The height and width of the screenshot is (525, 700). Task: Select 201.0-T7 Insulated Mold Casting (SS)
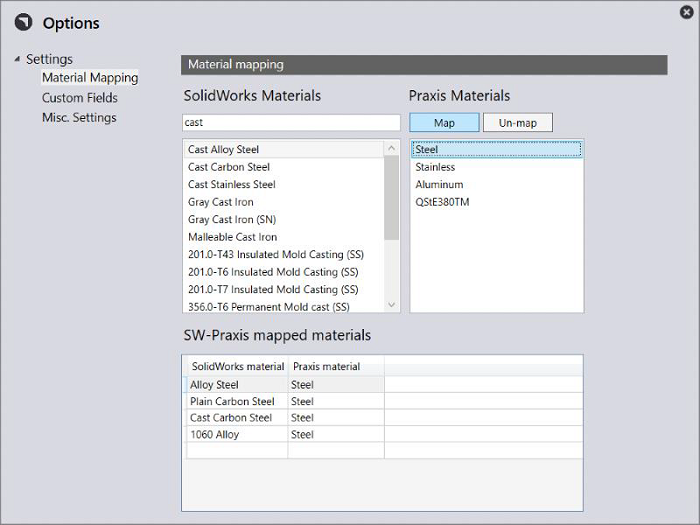click(283, 289)
